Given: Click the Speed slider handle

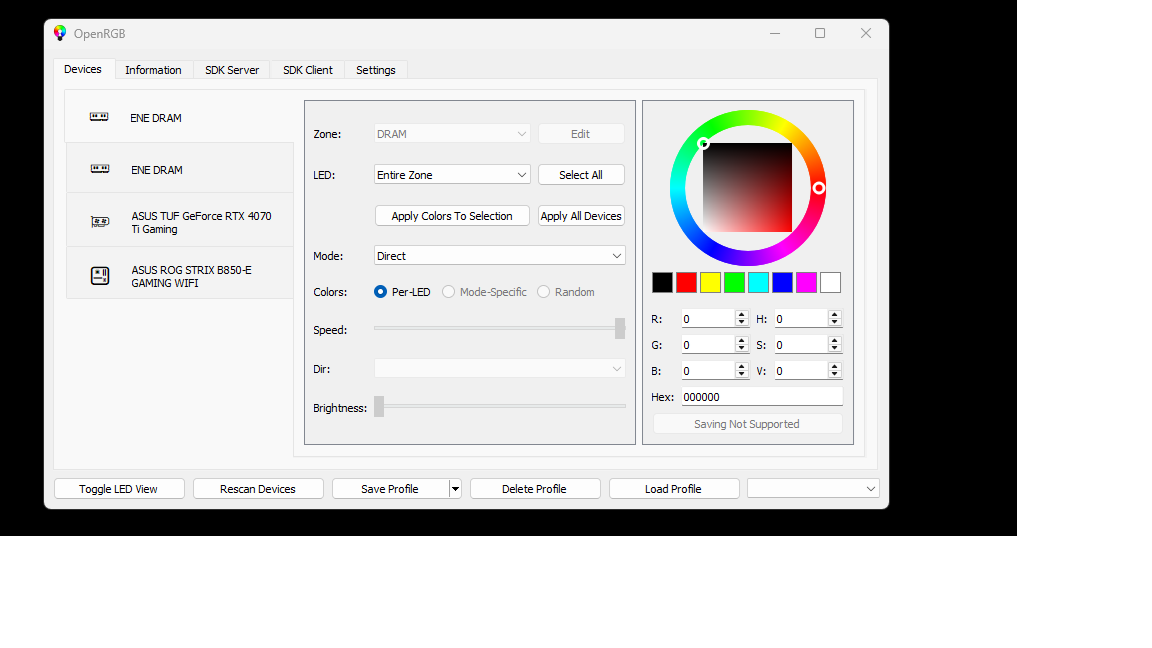Looking at the screenshot, I should [x=620, y=328].
